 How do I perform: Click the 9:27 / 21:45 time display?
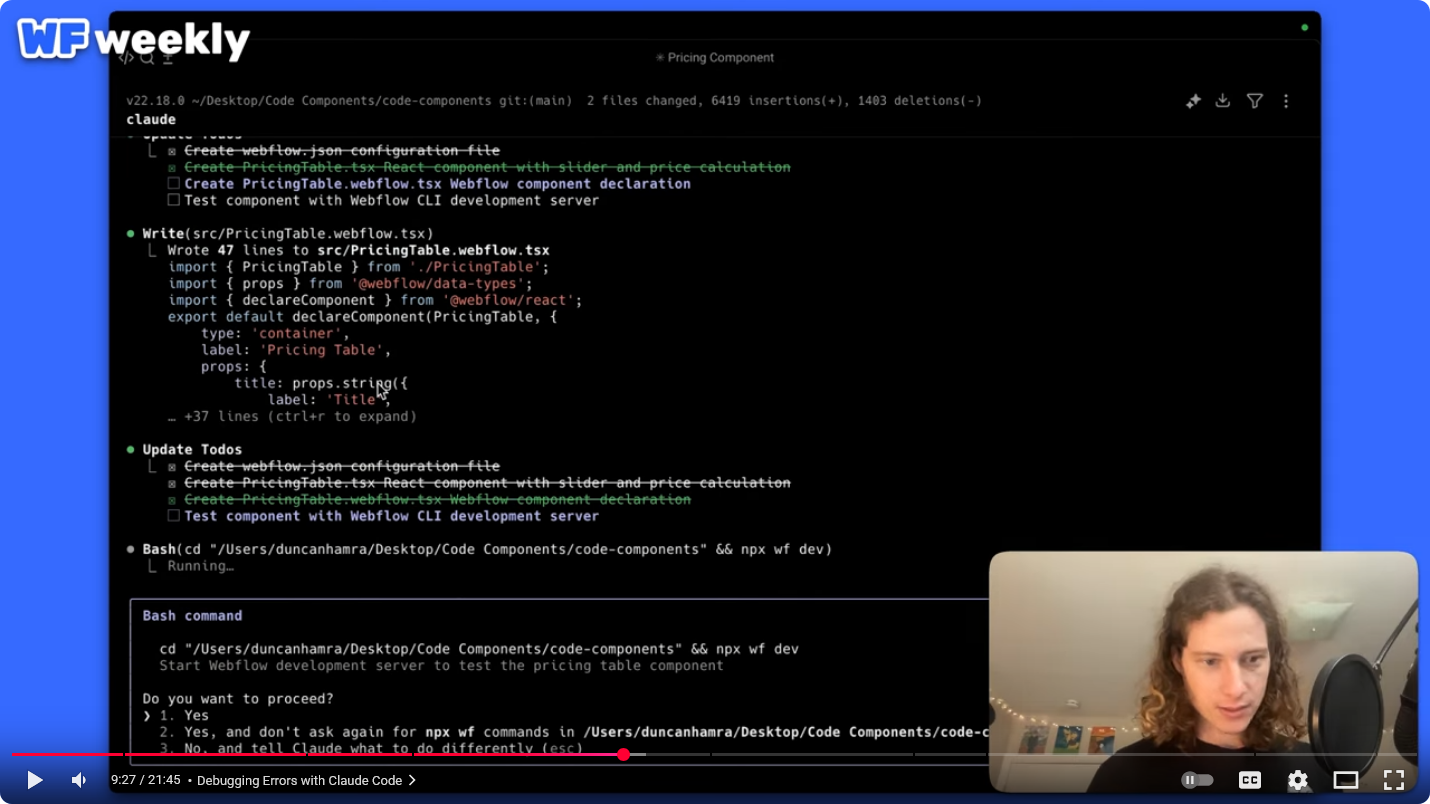(146, 780)
